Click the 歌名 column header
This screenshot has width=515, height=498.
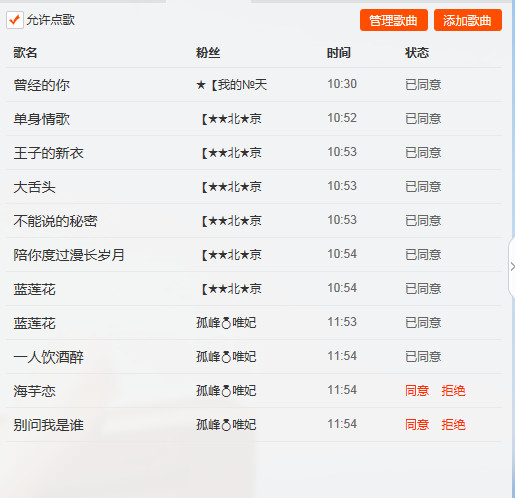(x=25, y=53)
